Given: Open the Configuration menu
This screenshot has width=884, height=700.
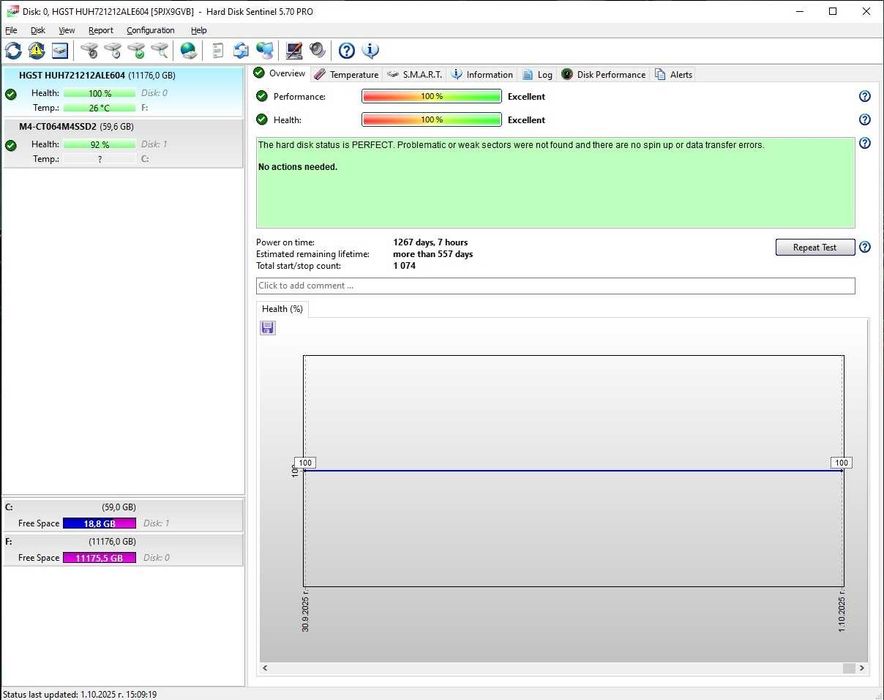Looking at the screenshot, I should coord(150,30).
